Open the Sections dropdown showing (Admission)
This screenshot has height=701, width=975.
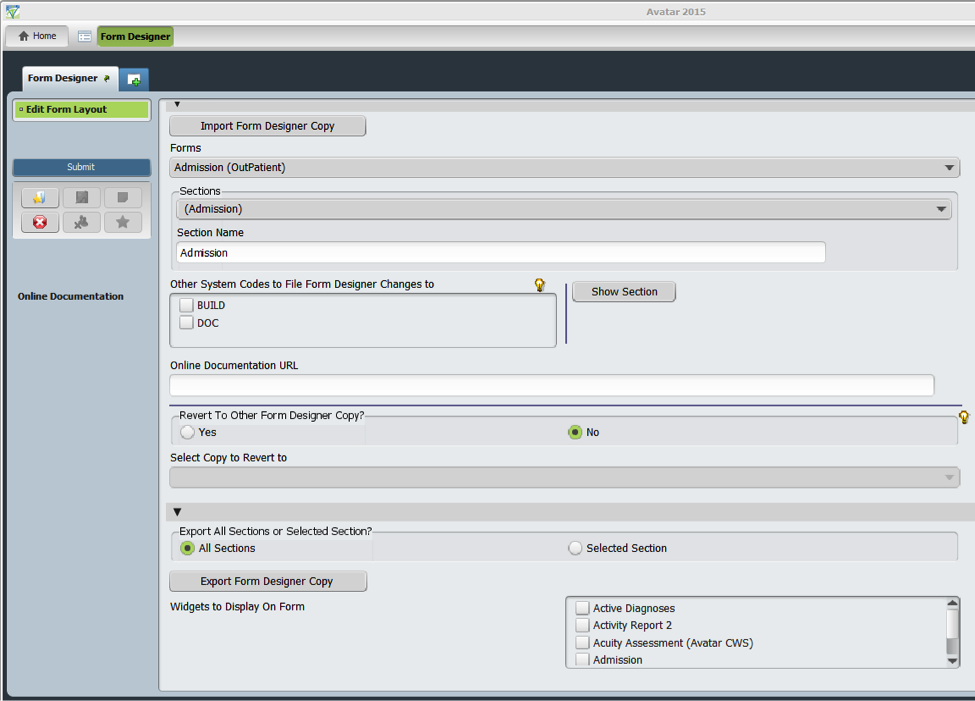click(941, 208)
